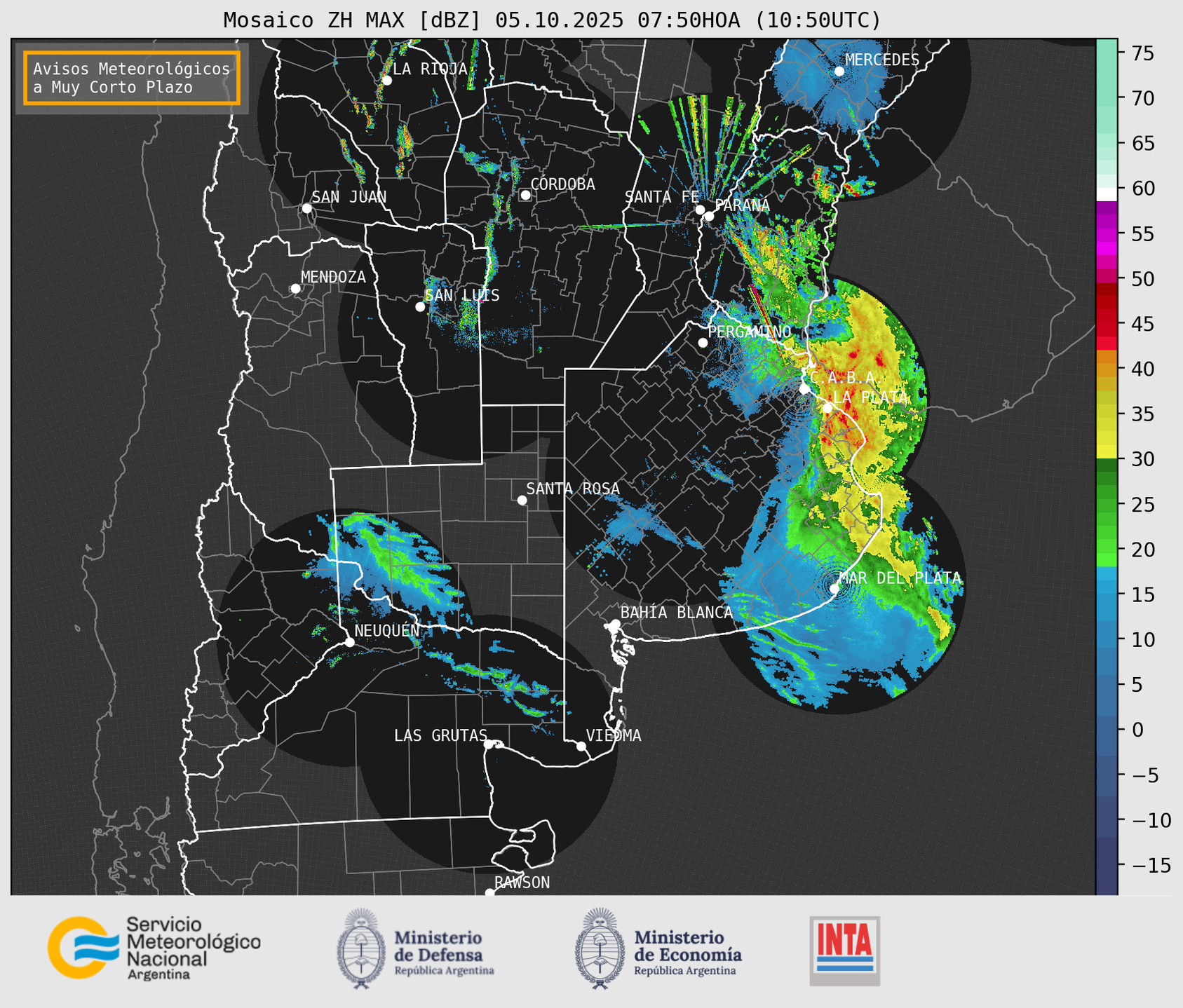Click the Servicio Meteorológico Nacional logo
The height and width of the screenshot is (1008, 1183).
tap(154, 947)
